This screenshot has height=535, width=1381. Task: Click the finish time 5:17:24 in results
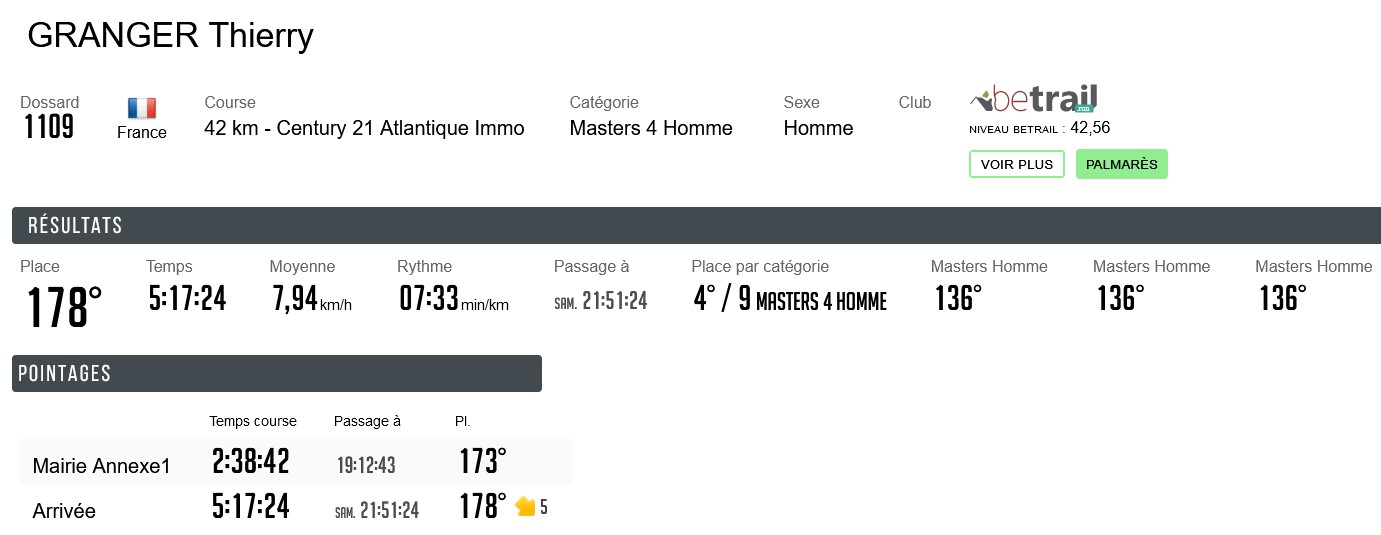coord(187,299)
